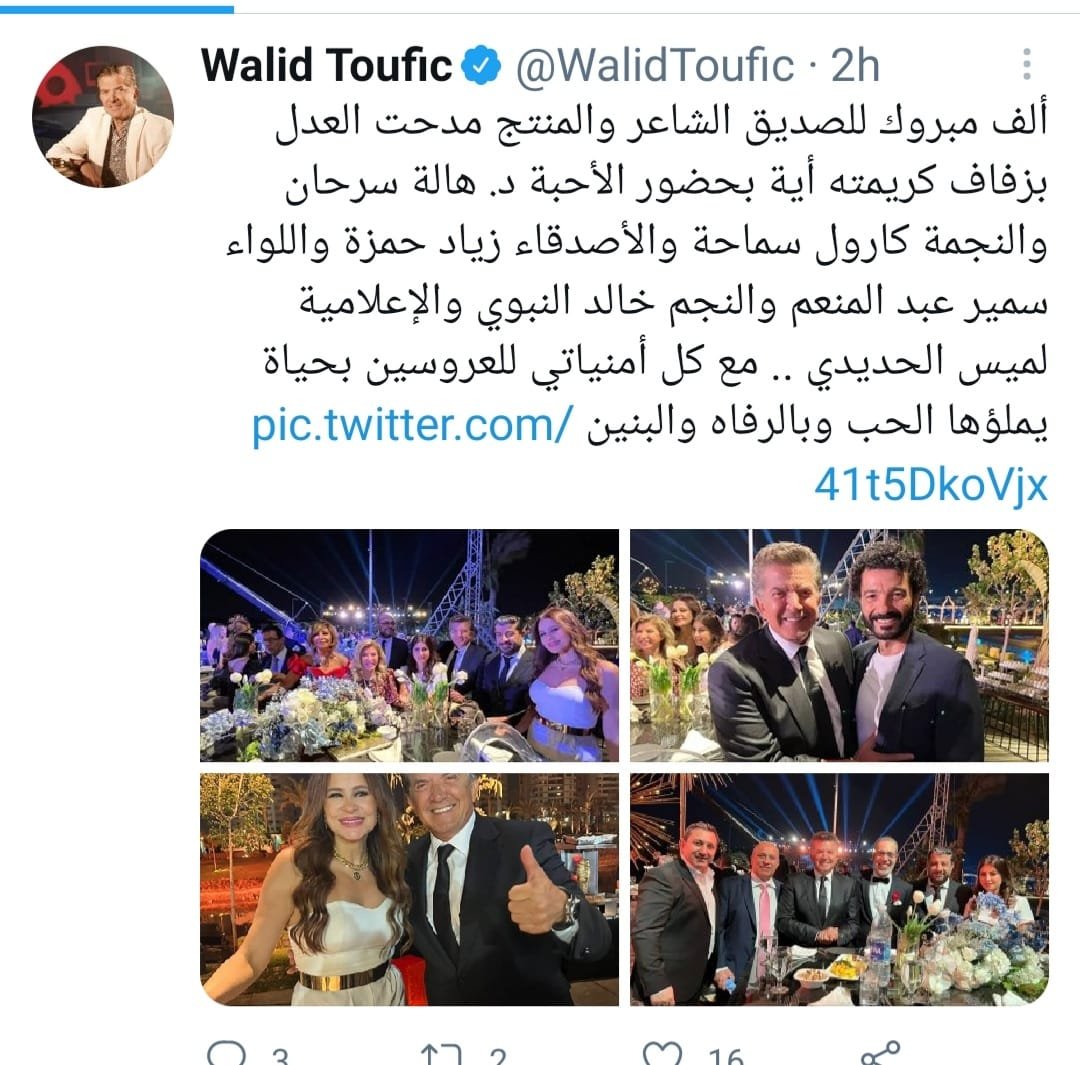This screenshot has width=1080, height=1065.
Task: Click the like count number 16
Action: pos(725,1056)
